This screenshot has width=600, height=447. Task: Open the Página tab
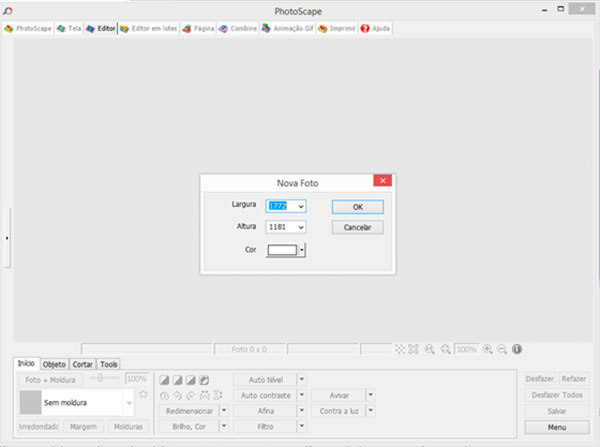(198, 28)
